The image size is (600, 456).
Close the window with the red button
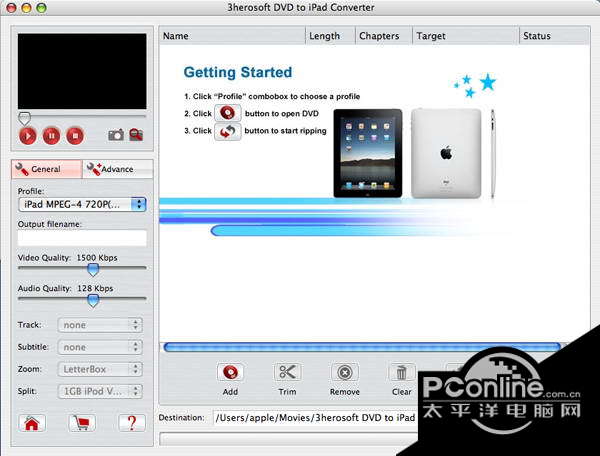click(11, 8)
